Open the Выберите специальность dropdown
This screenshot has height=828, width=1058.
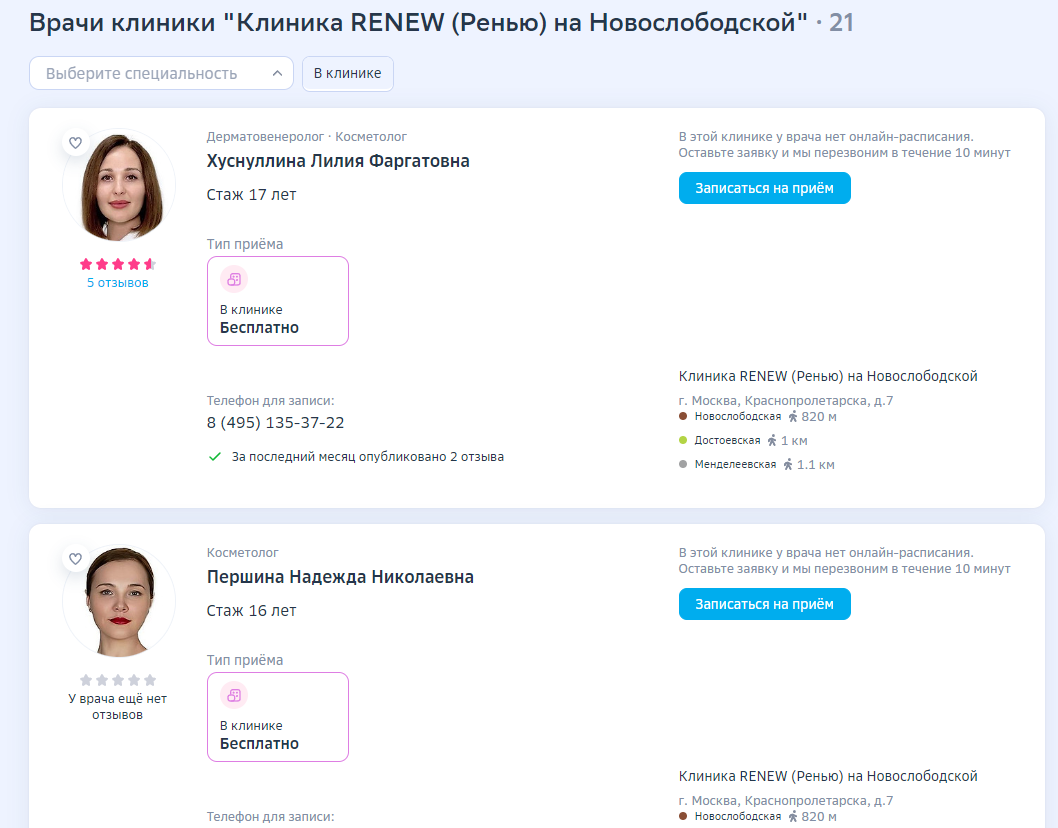161,73
